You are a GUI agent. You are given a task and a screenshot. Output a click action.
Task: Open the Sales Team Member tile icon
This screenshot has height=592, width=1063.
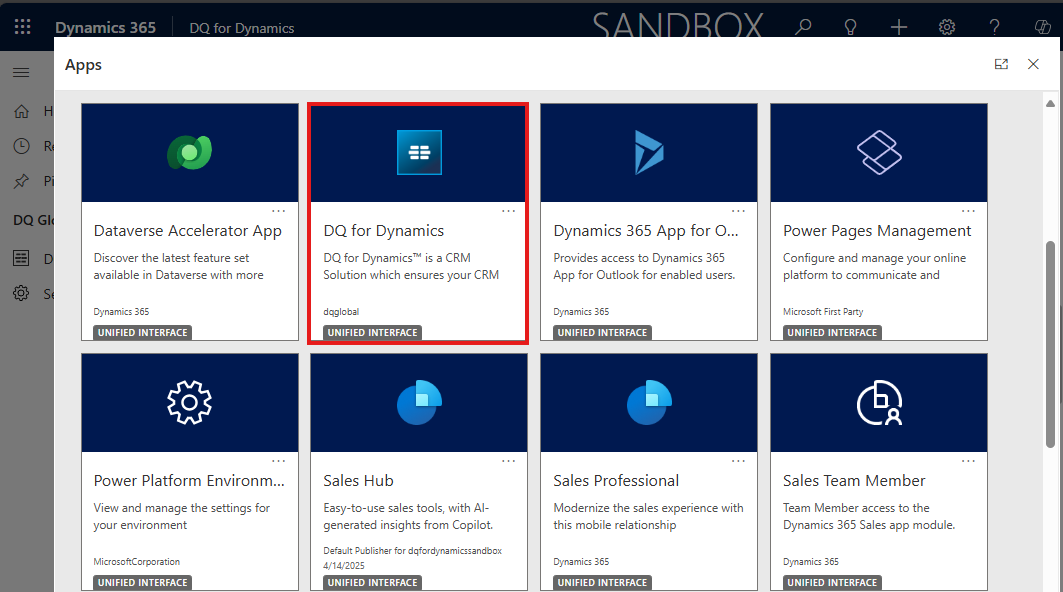[x=879, y=403]
